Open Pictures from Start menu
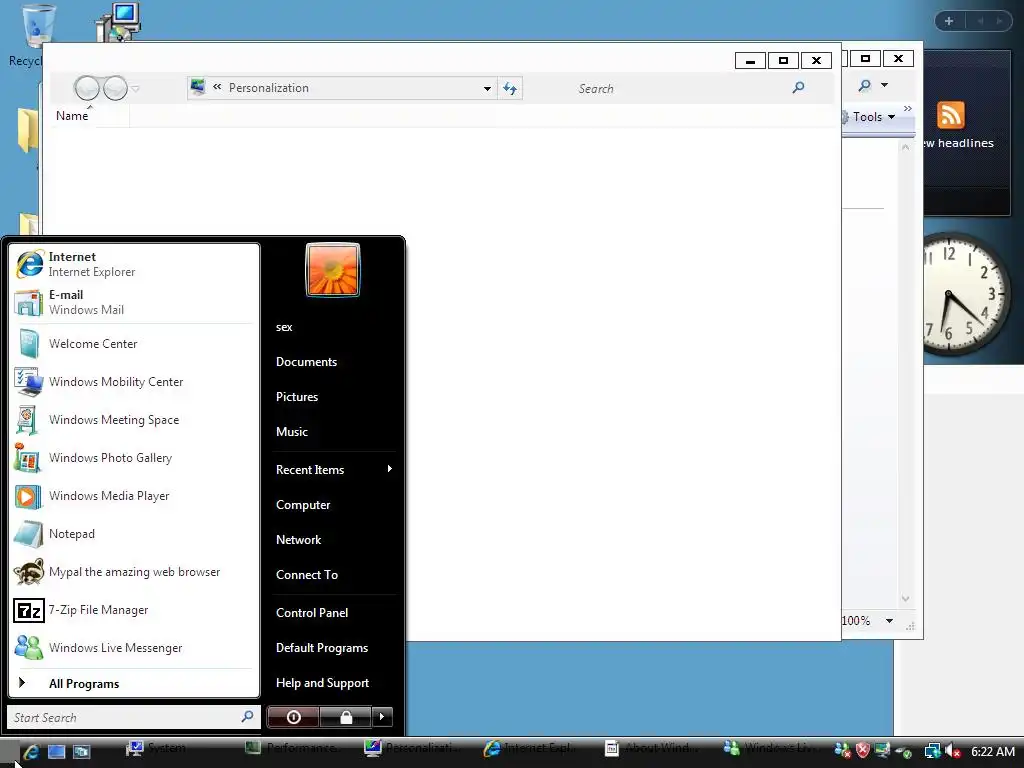The height and width of the screenshot is (768, 1024). [334, 396]
